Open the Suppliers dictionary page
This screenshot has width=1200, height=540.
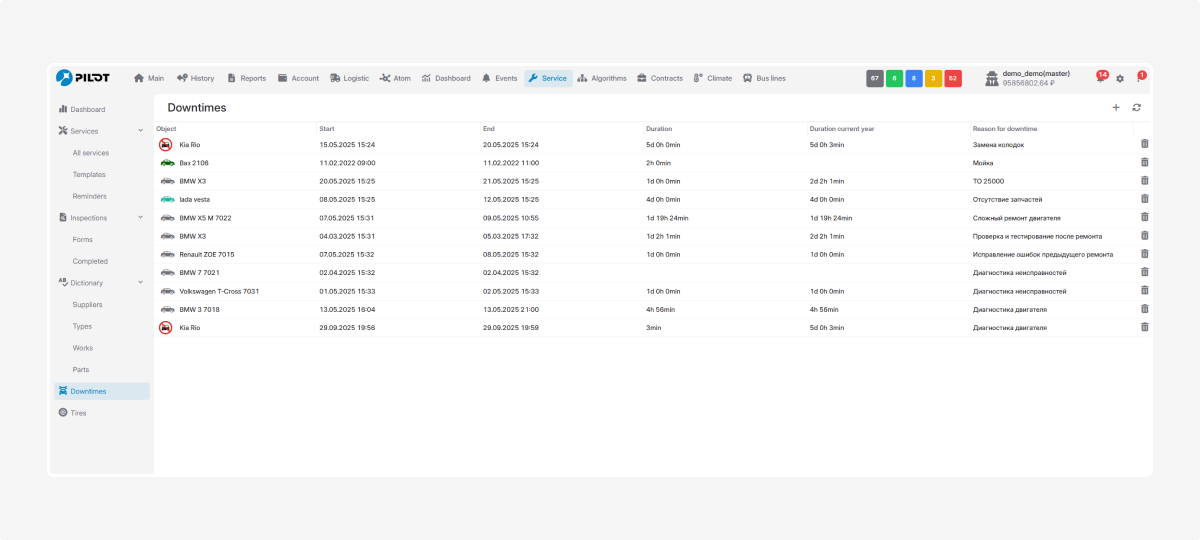point(87,305)
